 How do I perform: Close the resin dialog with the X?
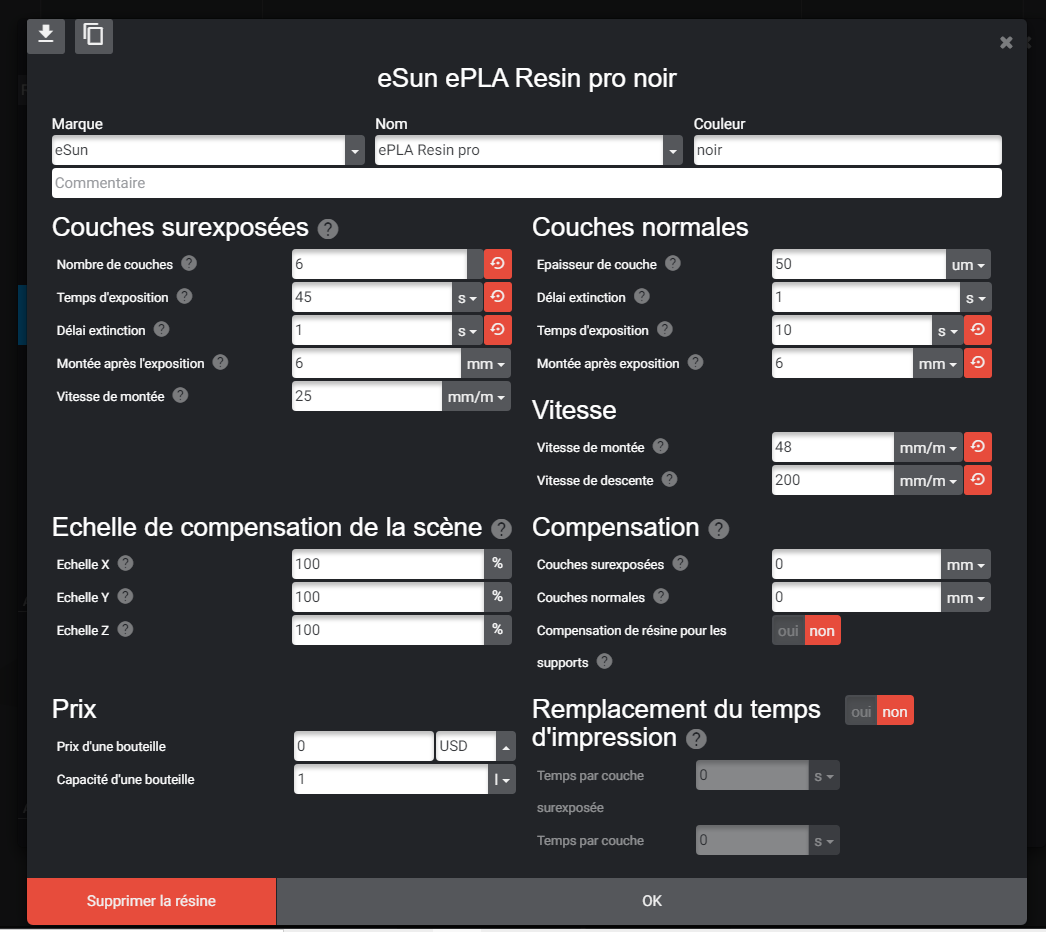1006,43
